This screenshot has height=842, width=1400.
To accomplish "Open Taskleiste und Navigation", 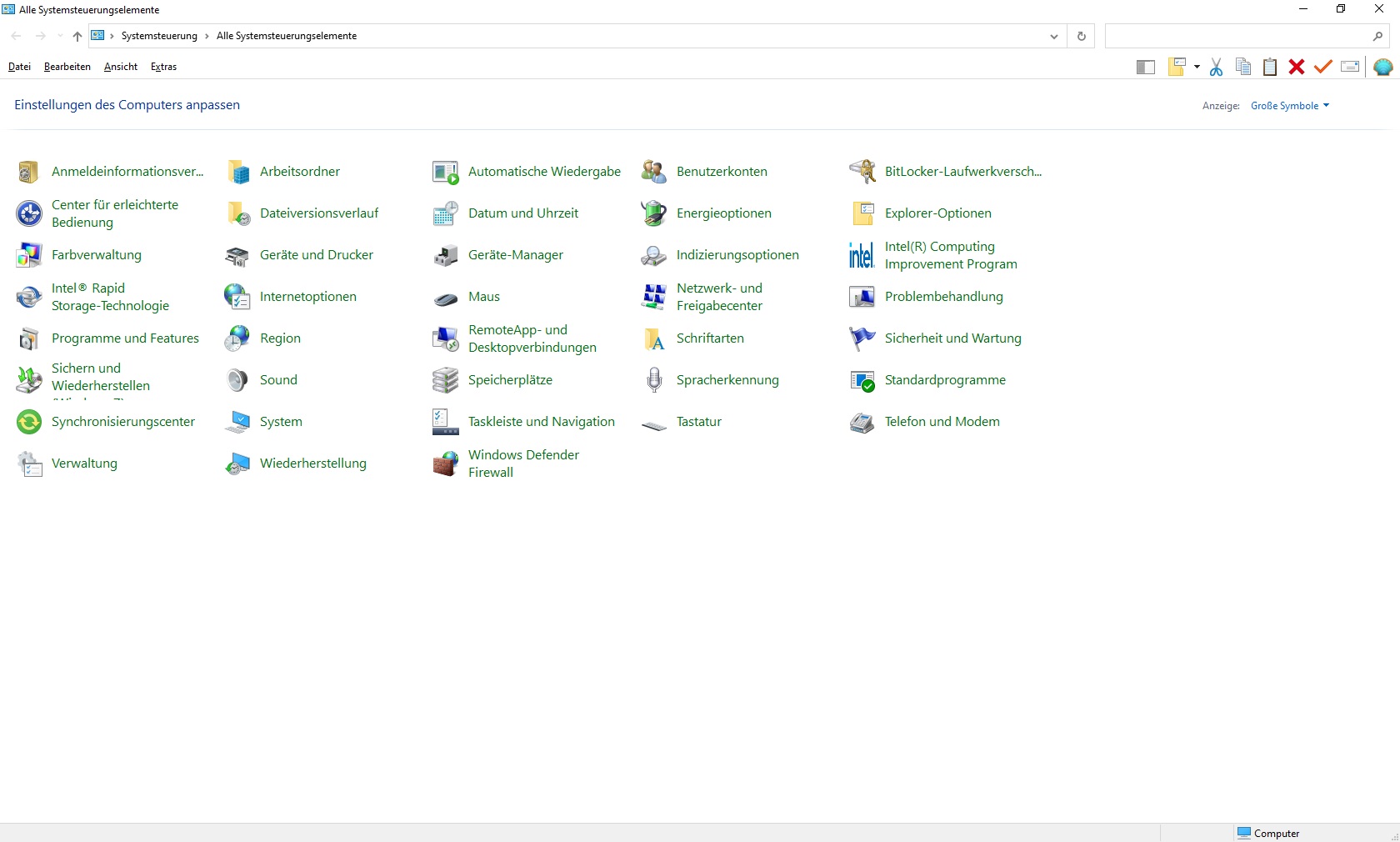I will [x=542, y=422].
